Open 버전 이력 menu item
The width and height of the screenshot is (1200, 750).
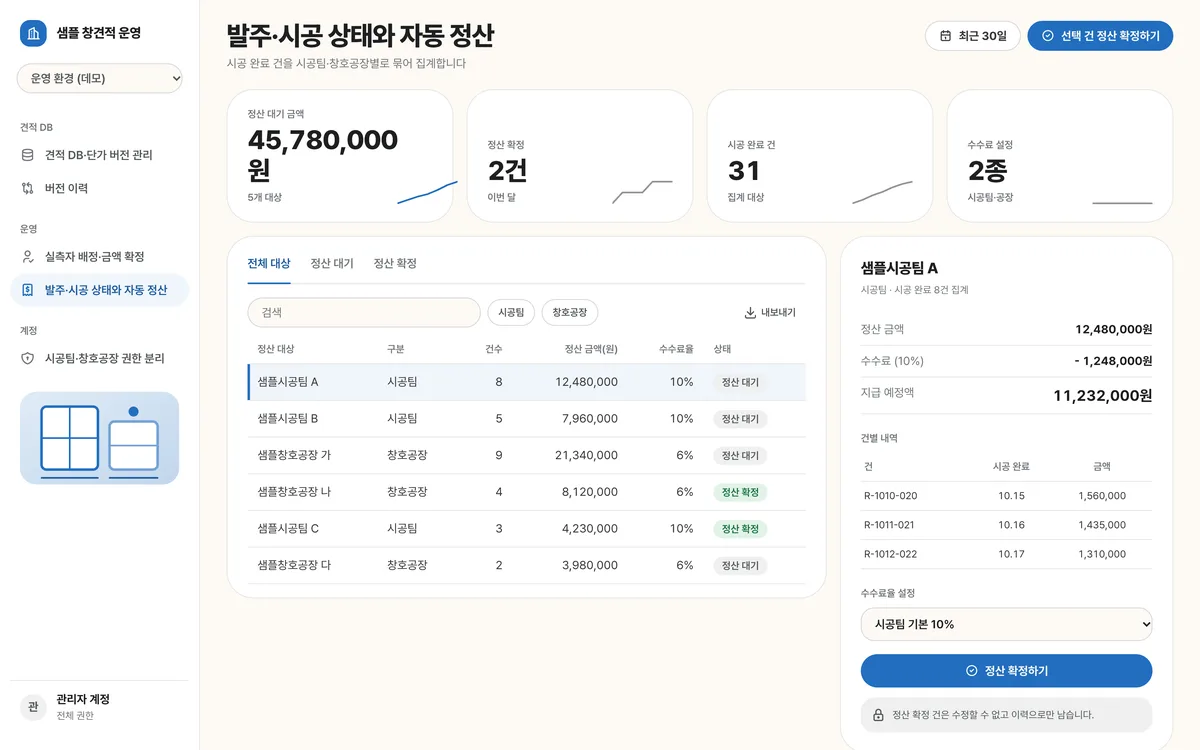100,188
